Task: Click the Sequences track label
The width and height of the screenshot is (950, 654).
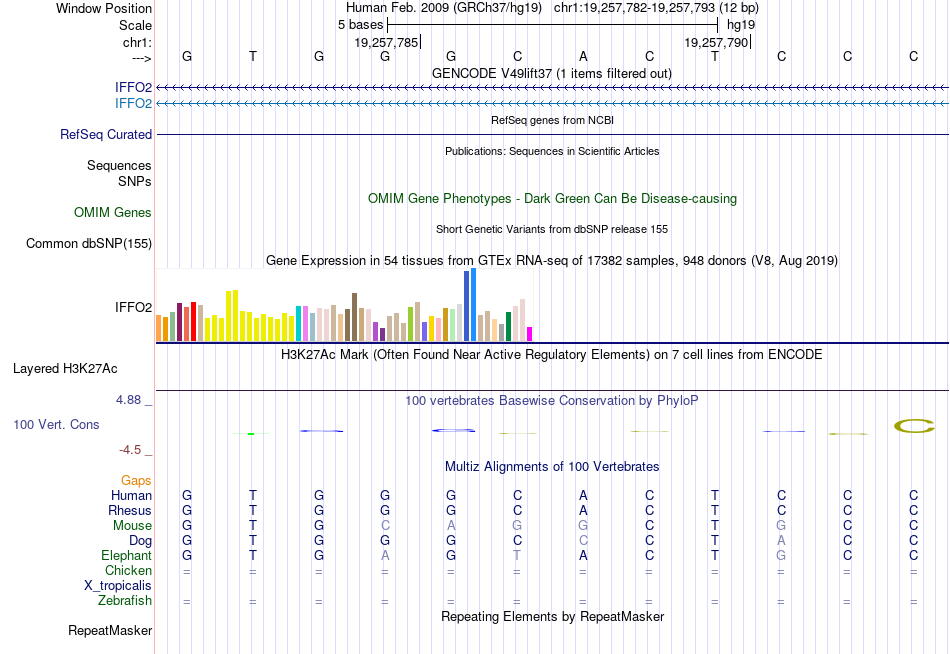Action: click(x=119, y=165)
